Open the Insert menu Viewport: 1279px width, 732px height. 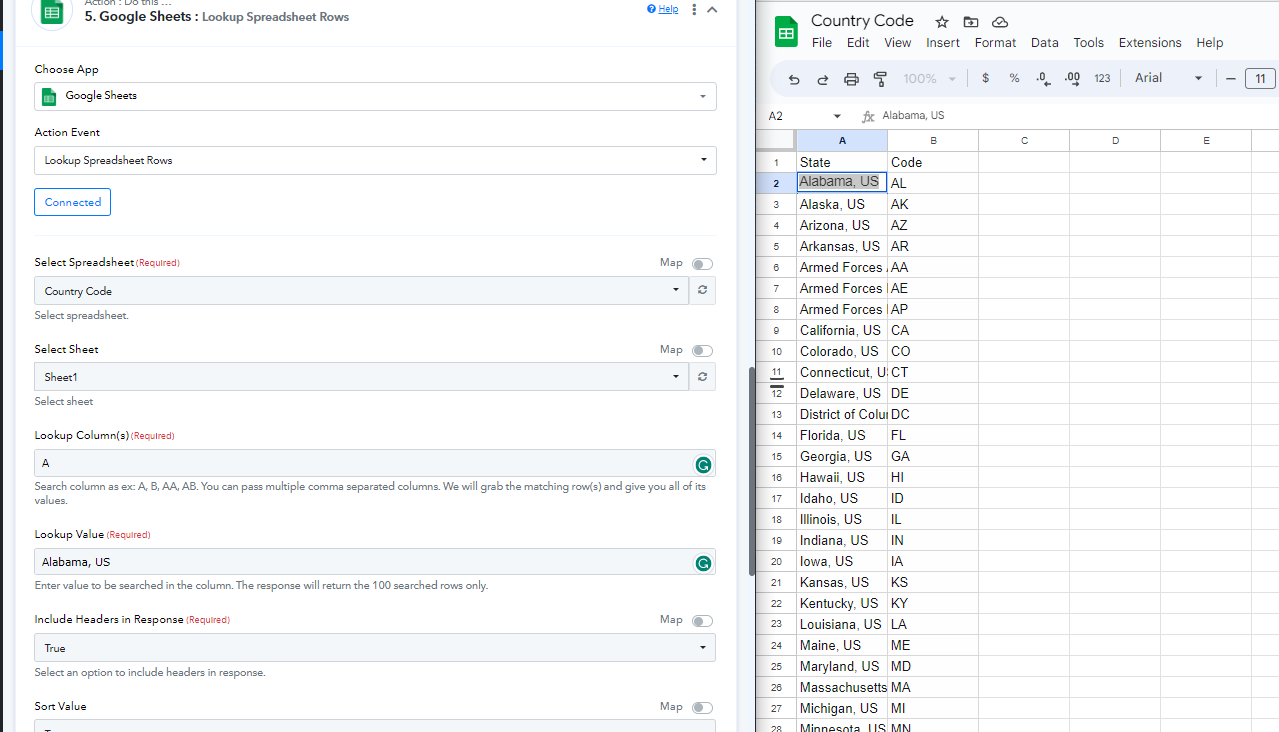(943, 43)
